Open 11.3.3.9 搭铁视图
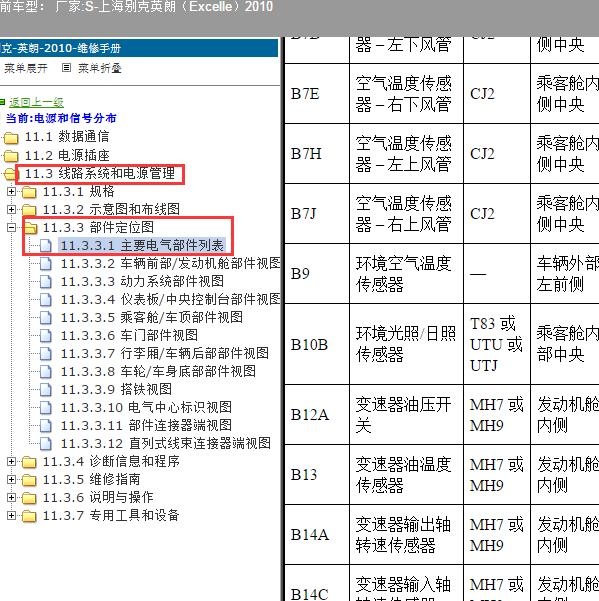The height and width of the screenshot is (601, 599). 116,389
